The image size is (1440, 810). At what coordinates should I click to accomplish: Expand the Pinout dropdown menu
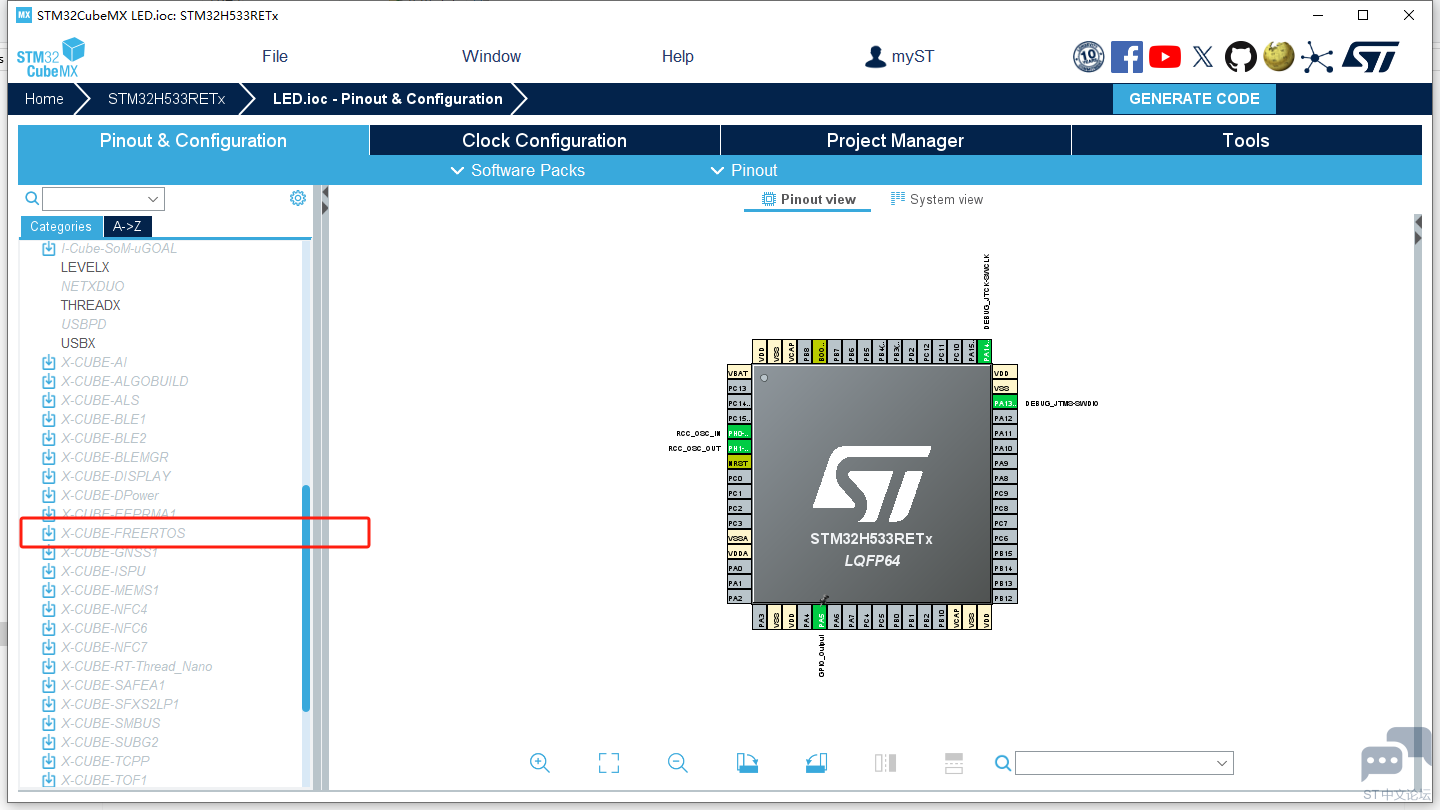pos(743,170)
